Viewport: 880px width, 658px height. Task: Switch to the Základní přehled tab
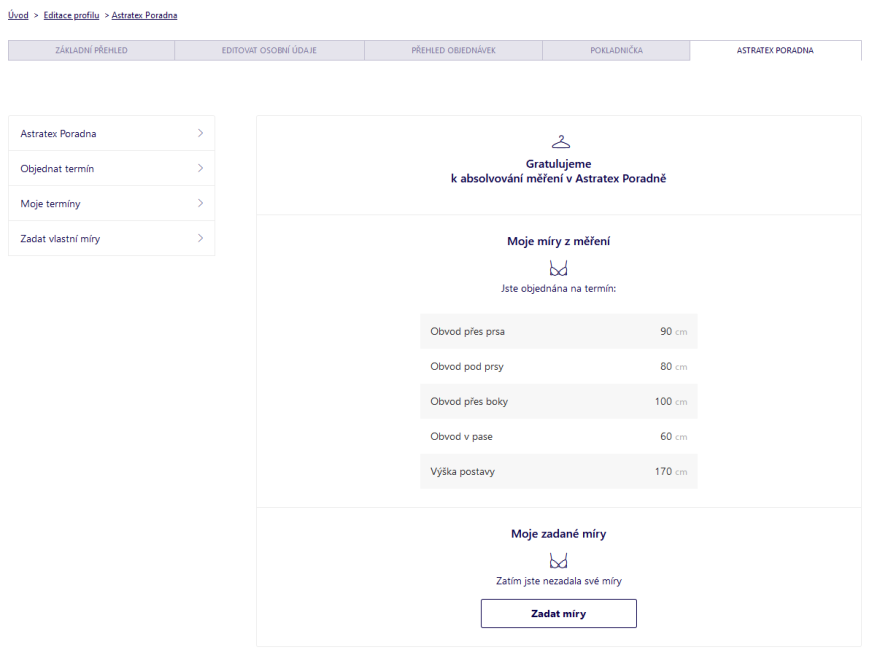tap(91, 50)
